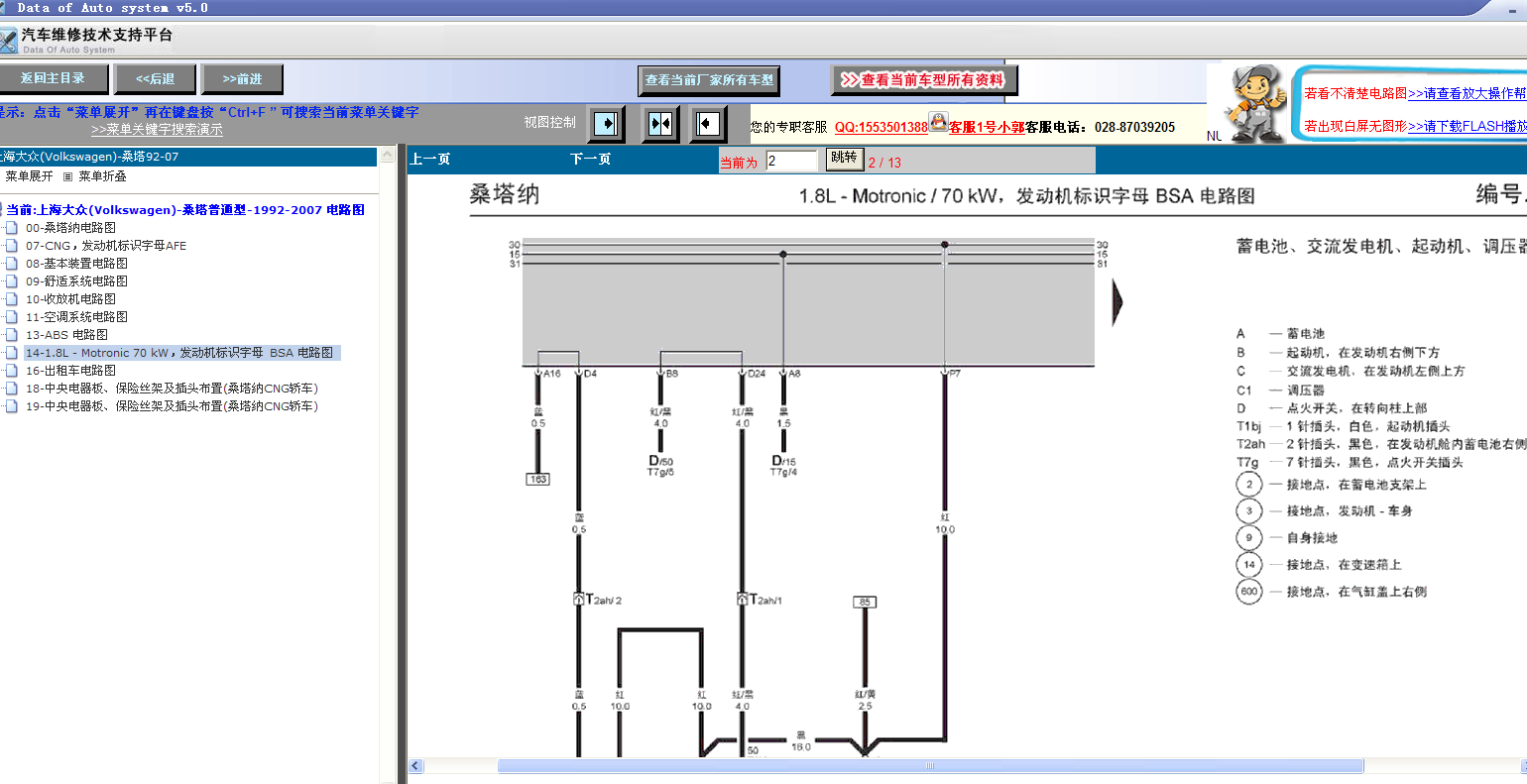Screen dimensions: 1527x784
Task: Click the document icon beside 00-桑塔纳电路图
Action: (11, 228)
